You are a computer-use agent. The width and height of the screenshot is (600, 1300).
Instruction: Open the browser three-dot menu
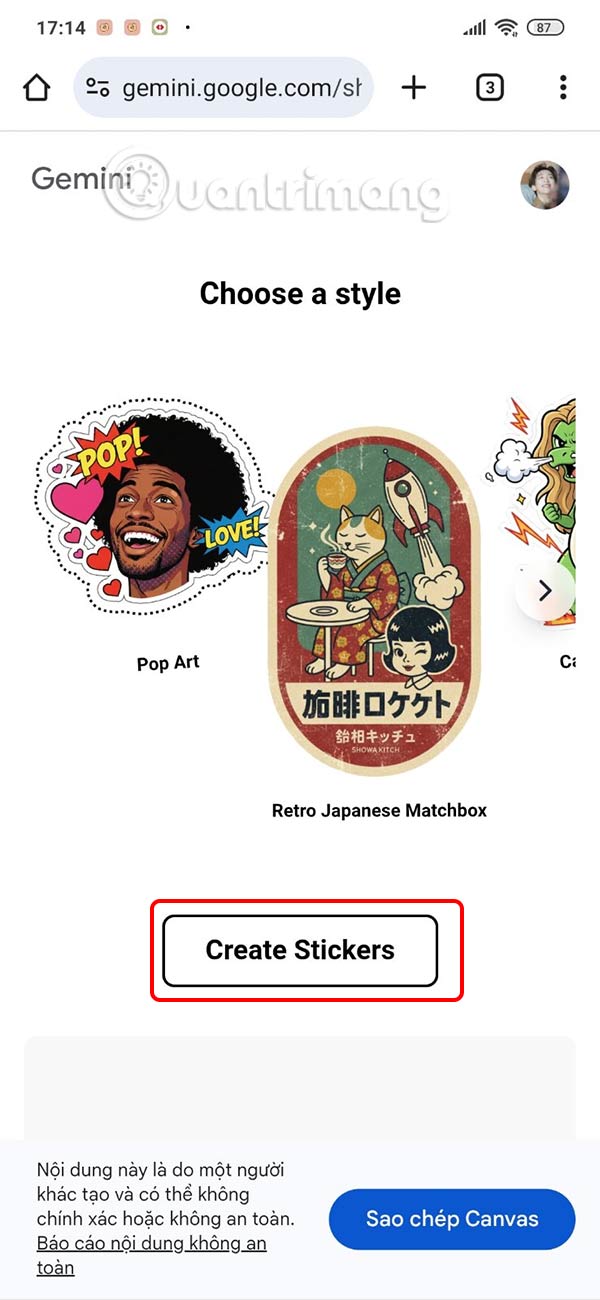563,88
